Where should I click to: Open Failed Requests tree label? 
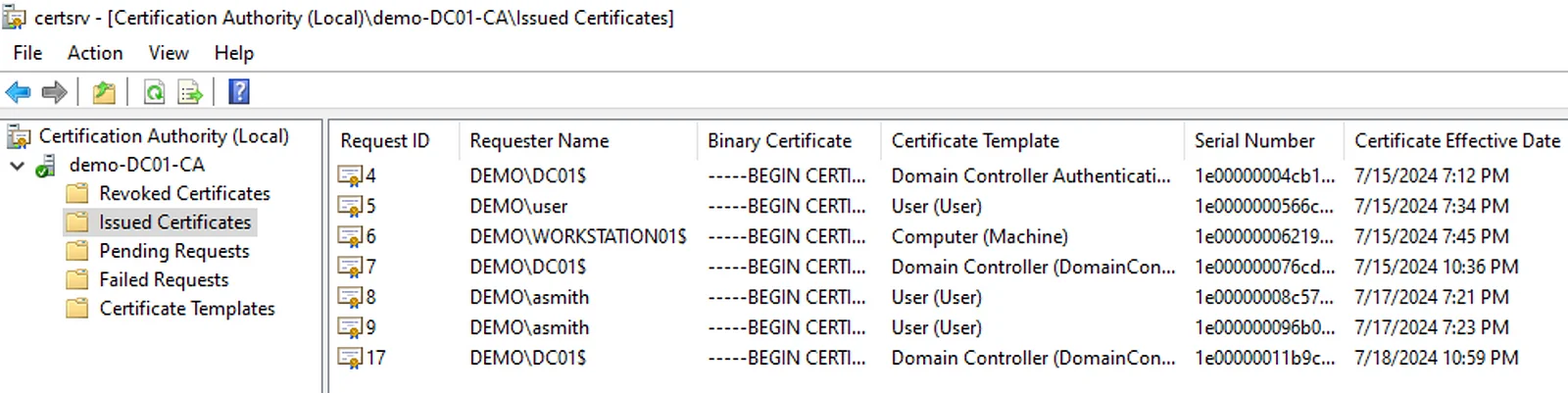pyautogui.click(x=164, y=280)
